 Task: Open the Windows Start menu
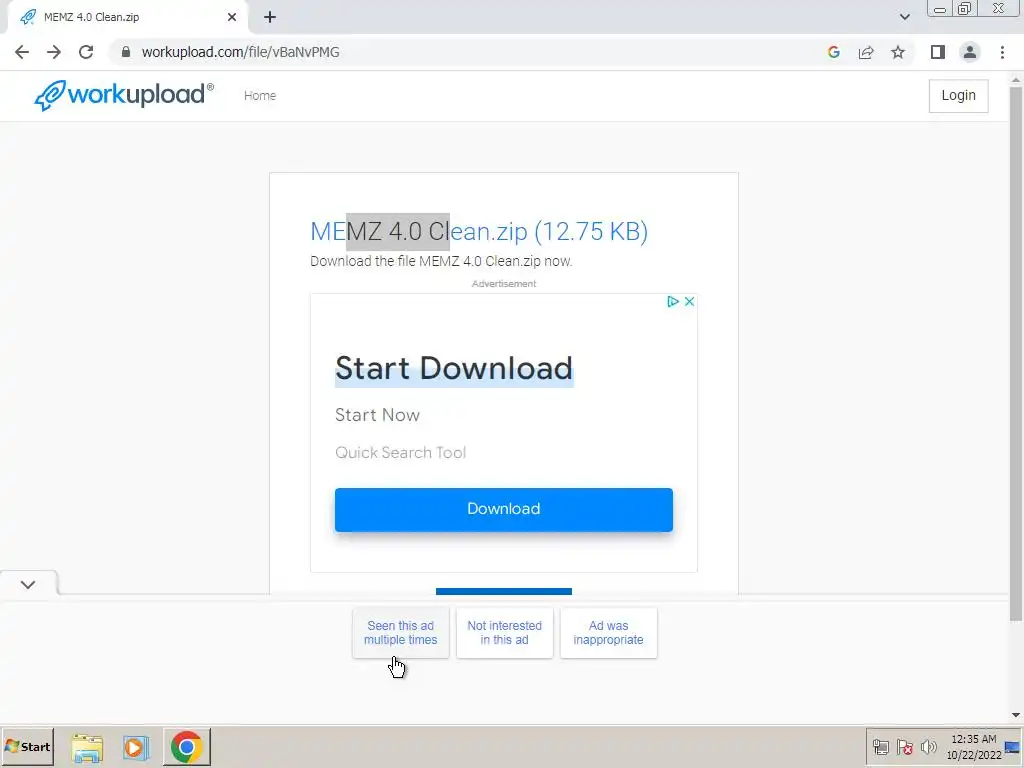pyautogui.click(x=27, y=746)
